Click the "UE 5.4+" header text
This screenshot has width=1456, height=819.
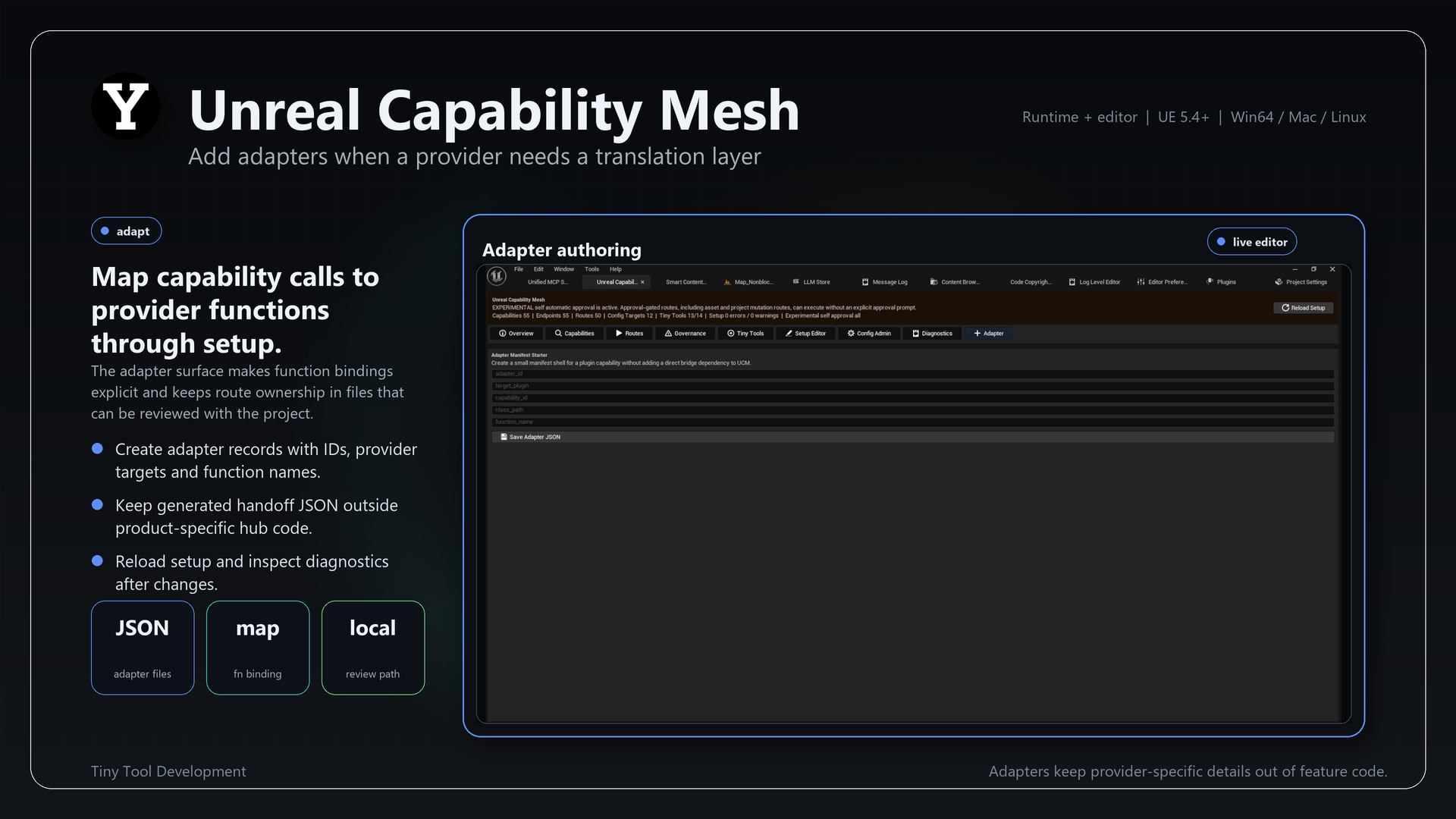[x=1184, y=118]
